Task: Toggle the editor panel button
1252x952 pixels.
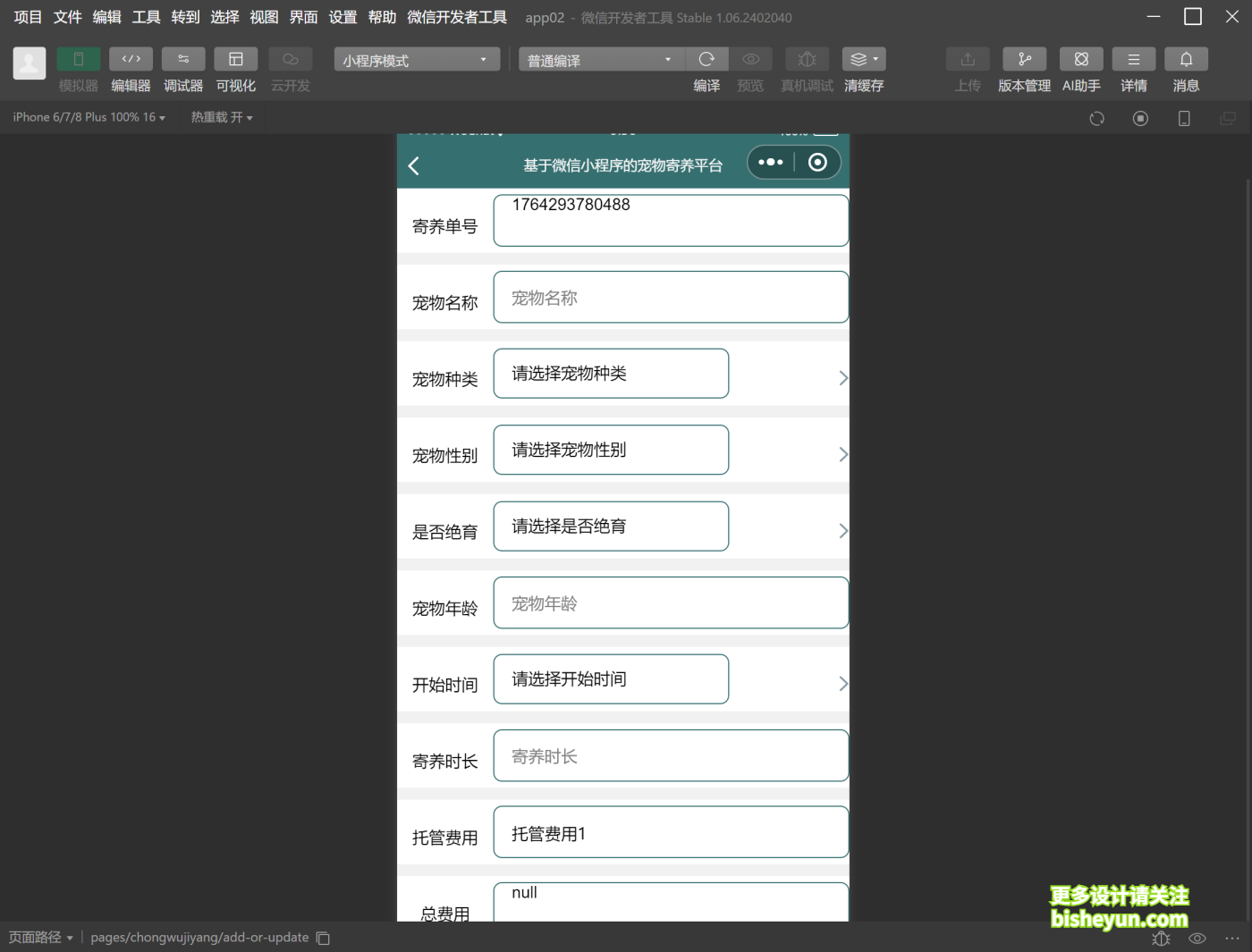Action: click(x=131, y=59)
